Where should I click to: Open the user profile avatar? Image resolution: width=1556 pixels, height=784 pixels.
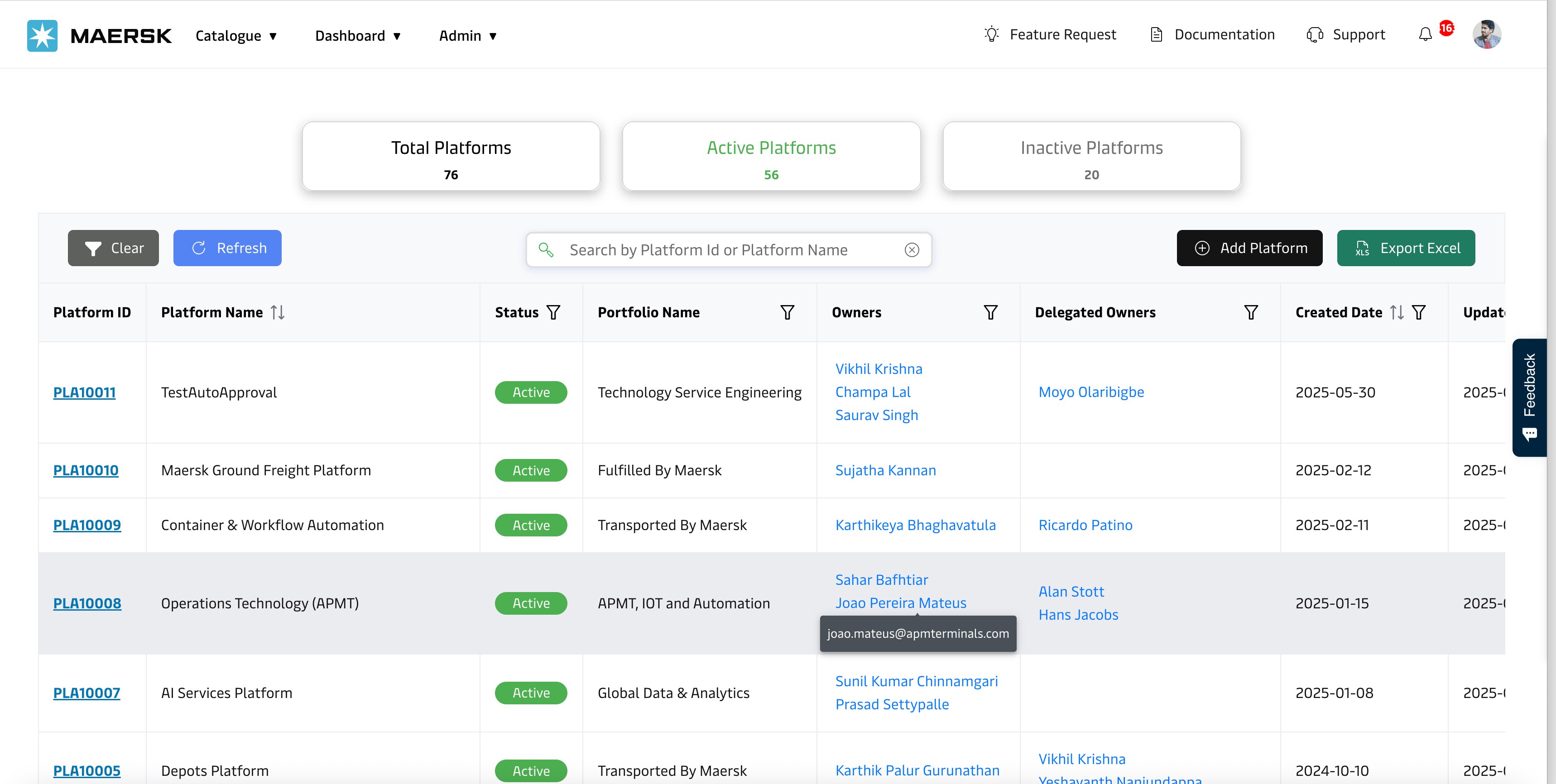pyautogui.click(x=1487, y=34)
